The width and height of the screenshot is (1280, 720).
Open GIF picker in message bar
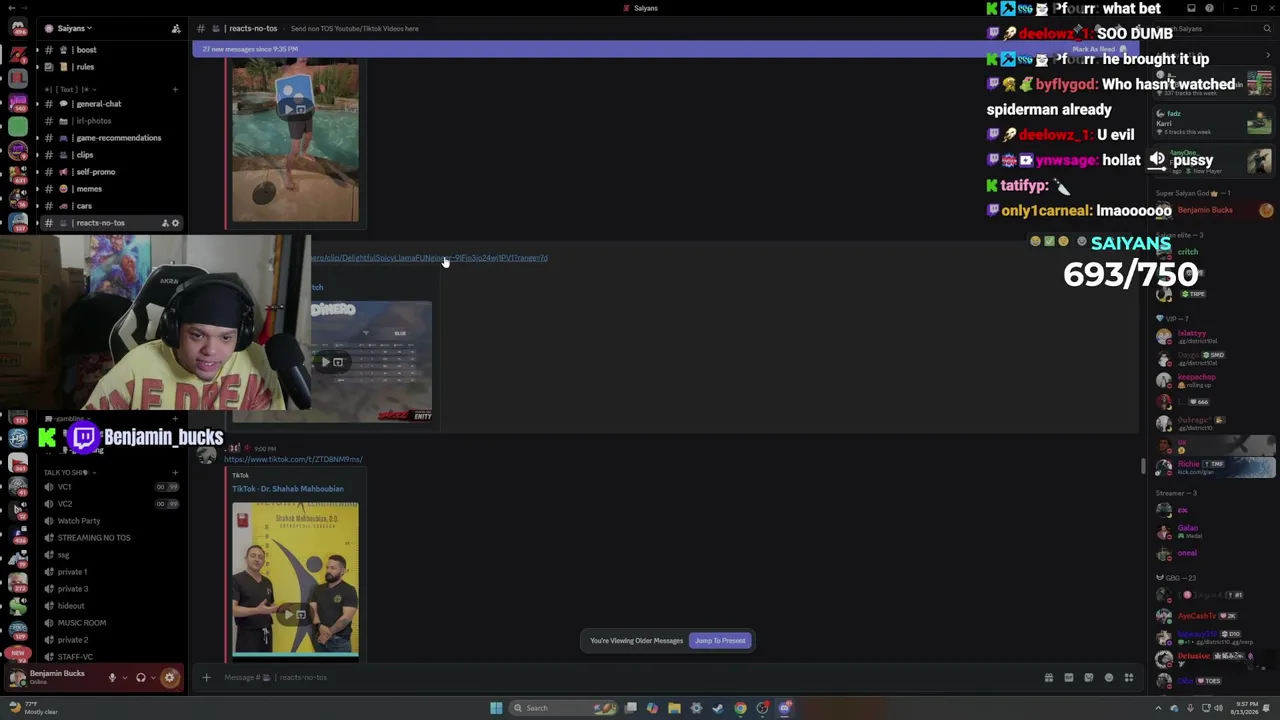pyautogui.click(x=1069, y=677)
